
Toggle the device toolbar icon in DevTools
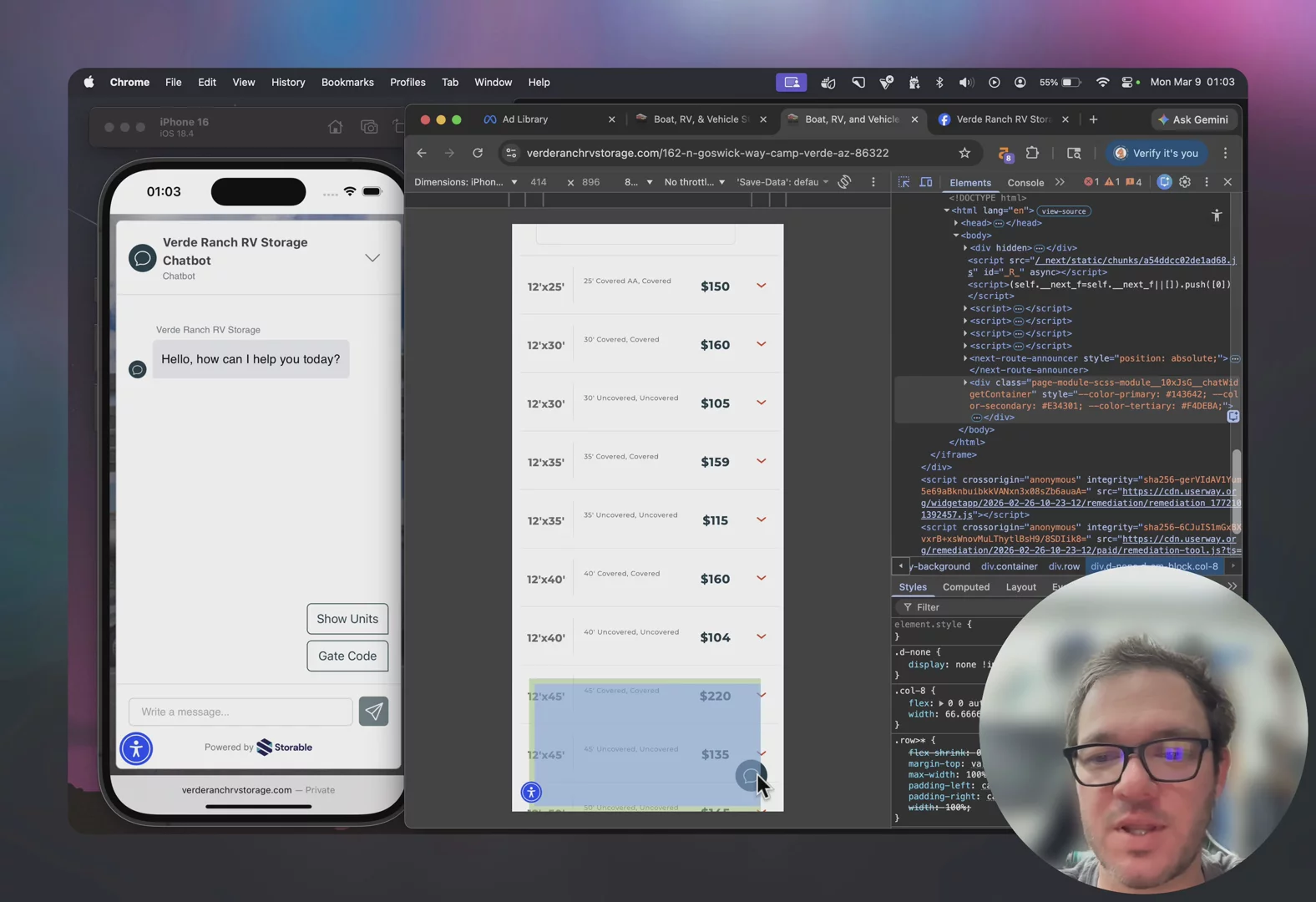click(926, 182)
